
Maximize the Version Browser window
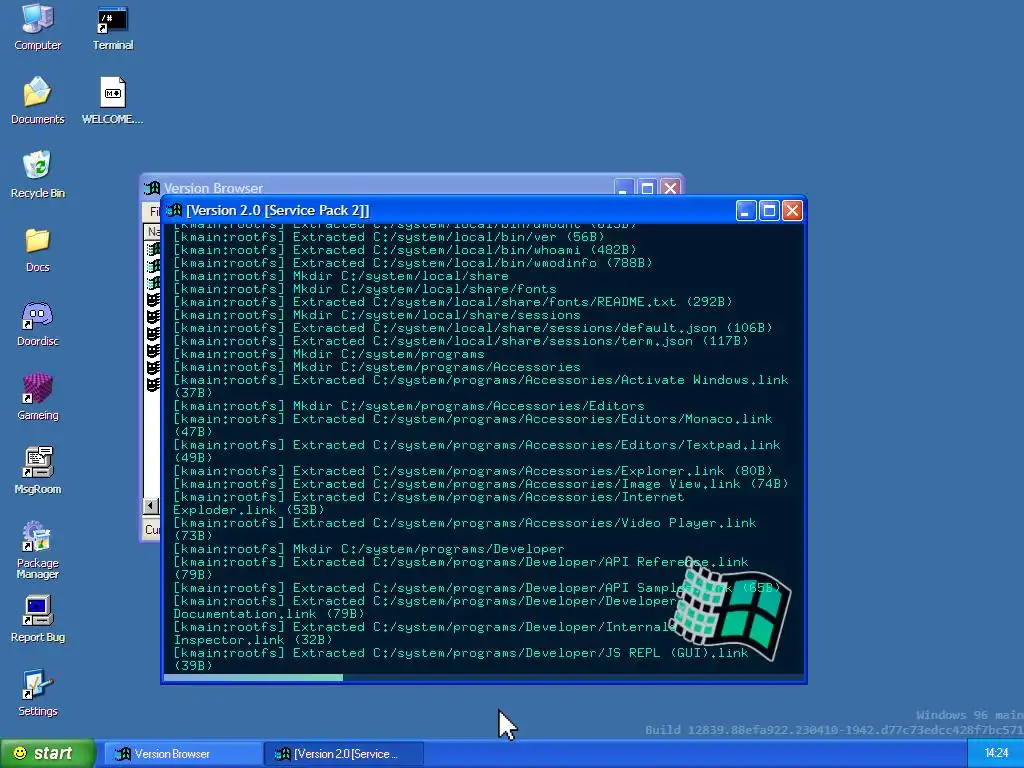[x=647, y=188]
